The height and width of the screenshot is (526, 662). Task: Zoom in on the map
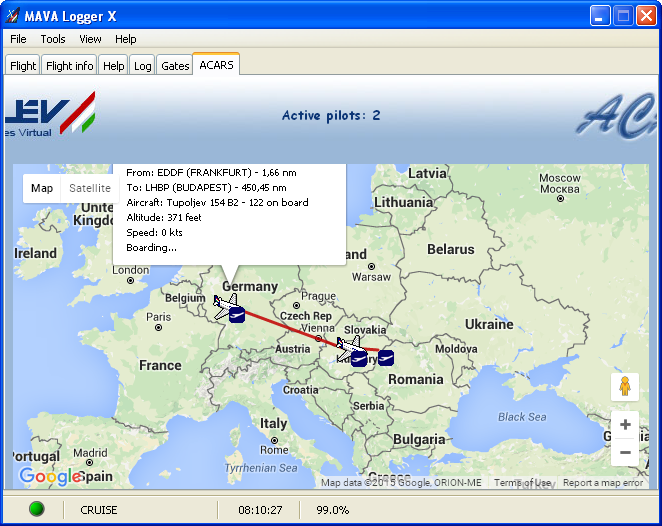(625, 424)
